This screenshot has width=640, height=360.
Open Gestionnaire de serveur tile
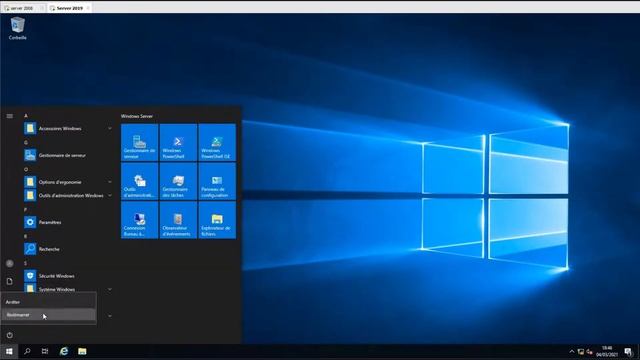pyautogui.click(x=140, y=142)
